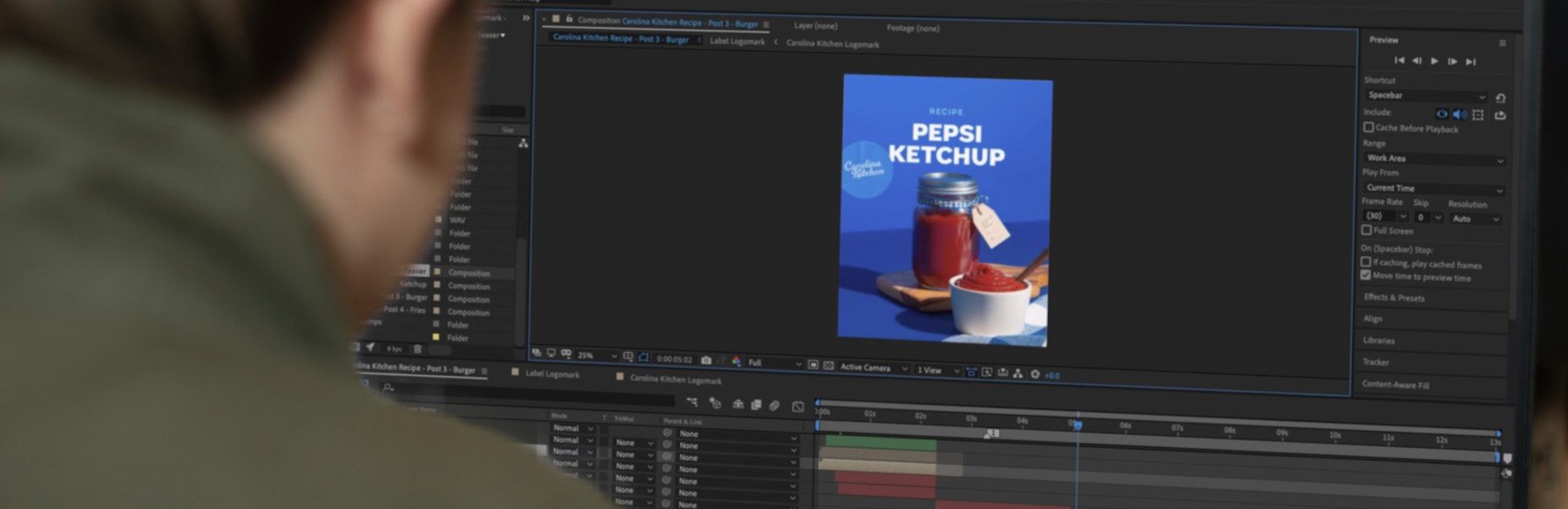Reset the preview shortcut settings

point(1500,98)
